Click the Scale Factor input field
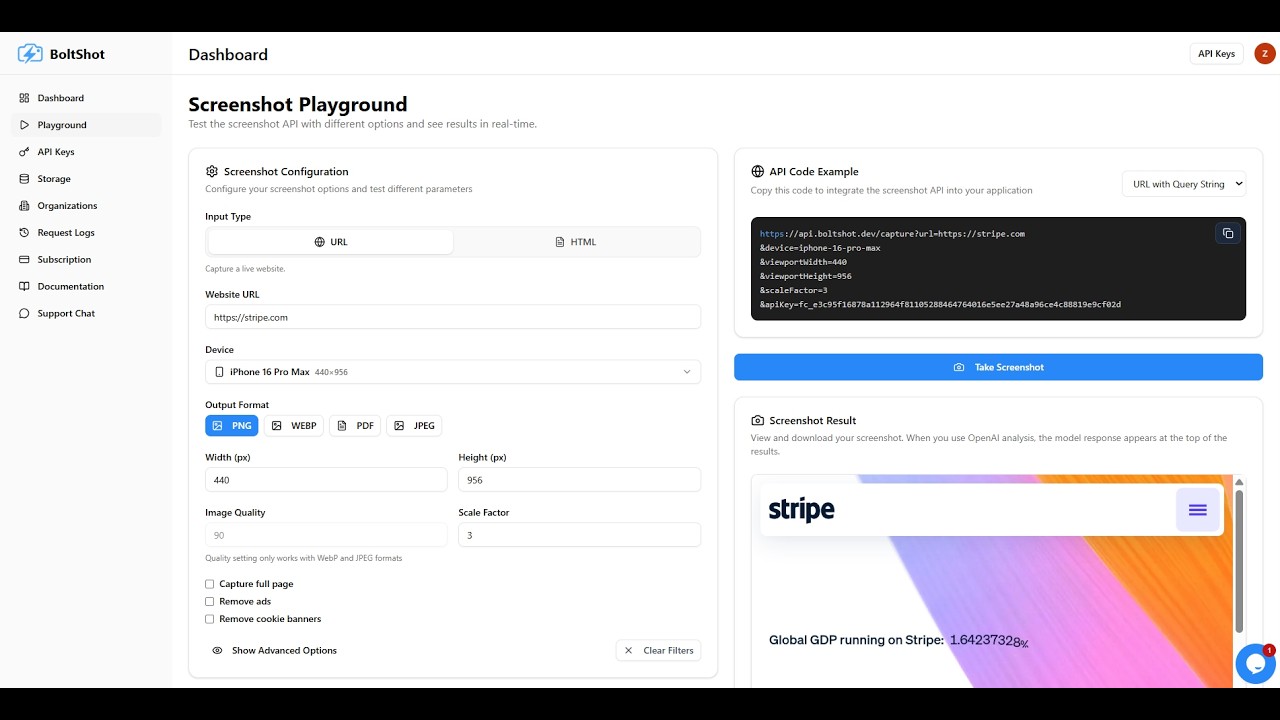Screen dimensions: 1280x720 coord(580,535)
